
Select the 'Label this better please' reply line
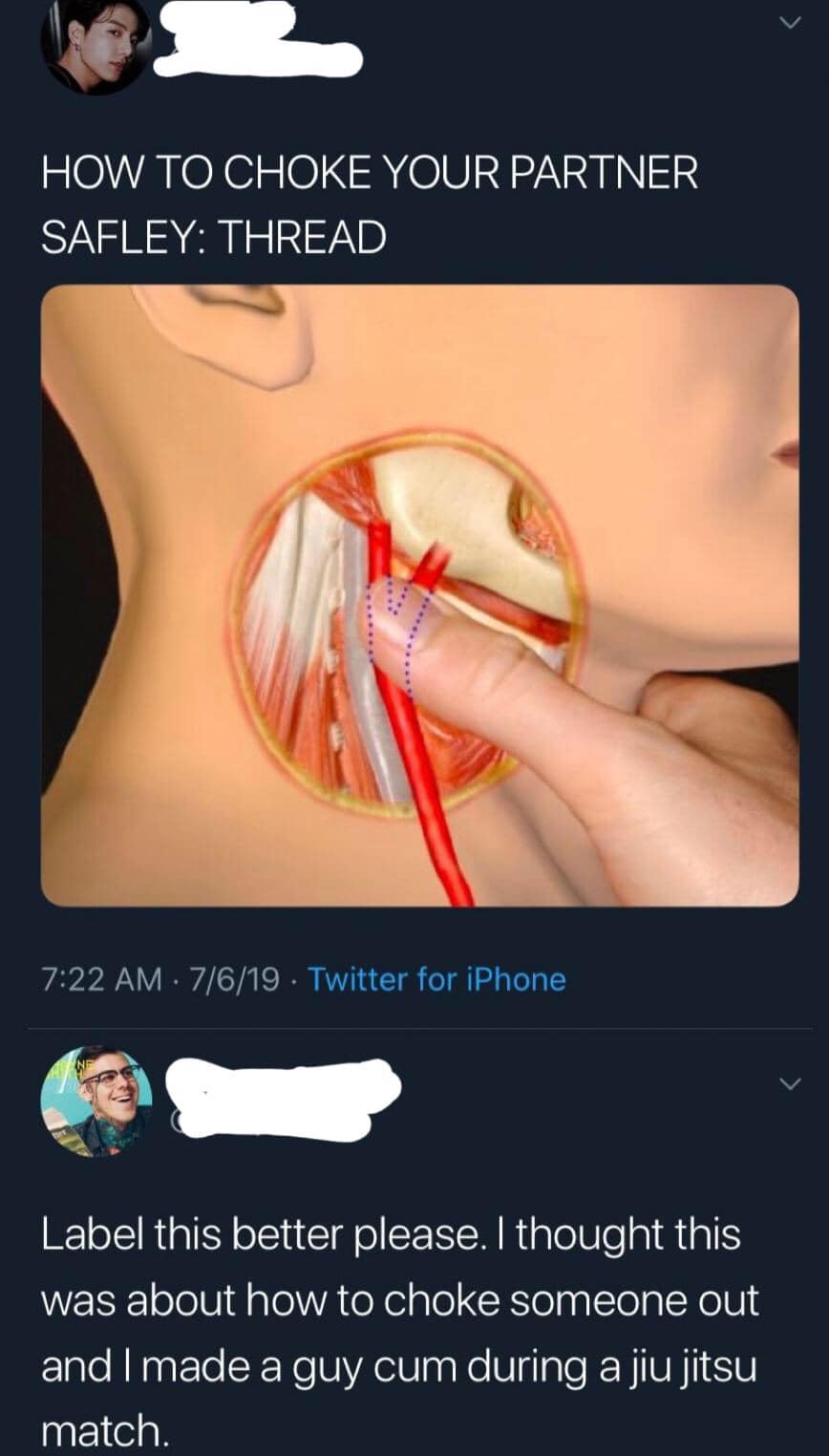391,1235
